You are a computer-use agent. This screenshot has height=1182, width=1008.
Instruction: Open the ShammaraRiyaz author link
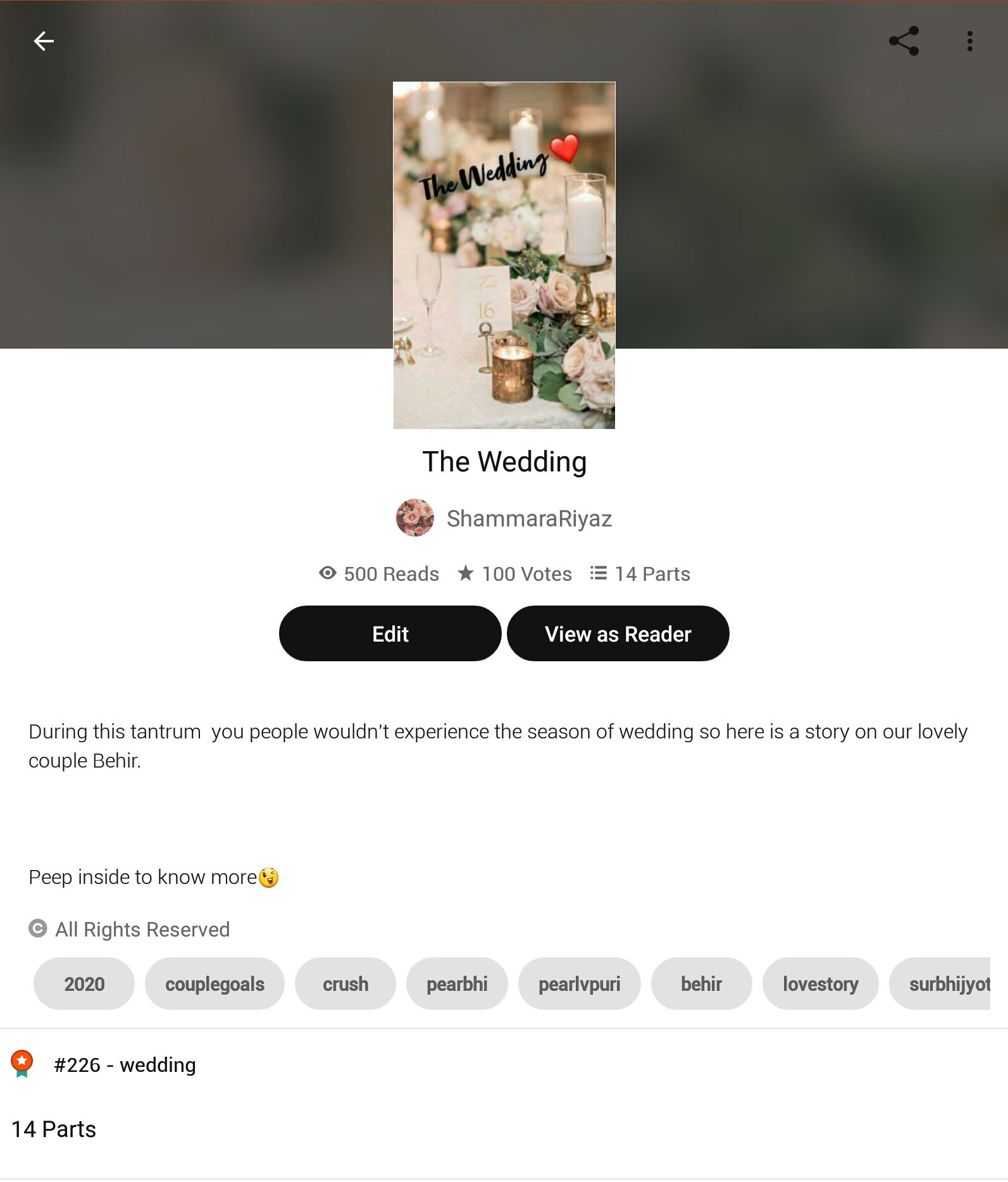coord(529,518)
